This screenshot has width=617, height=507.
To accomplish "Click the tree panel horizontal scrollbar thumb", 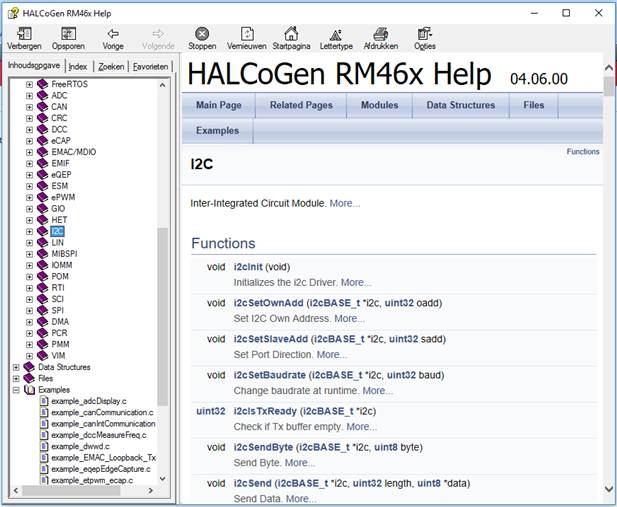I will pos(71,490).
